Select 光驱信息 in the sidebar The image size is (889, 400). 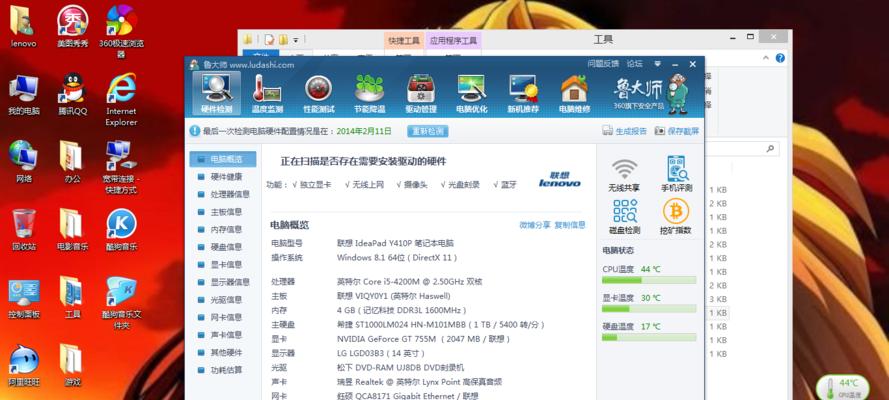click(222, 300)
